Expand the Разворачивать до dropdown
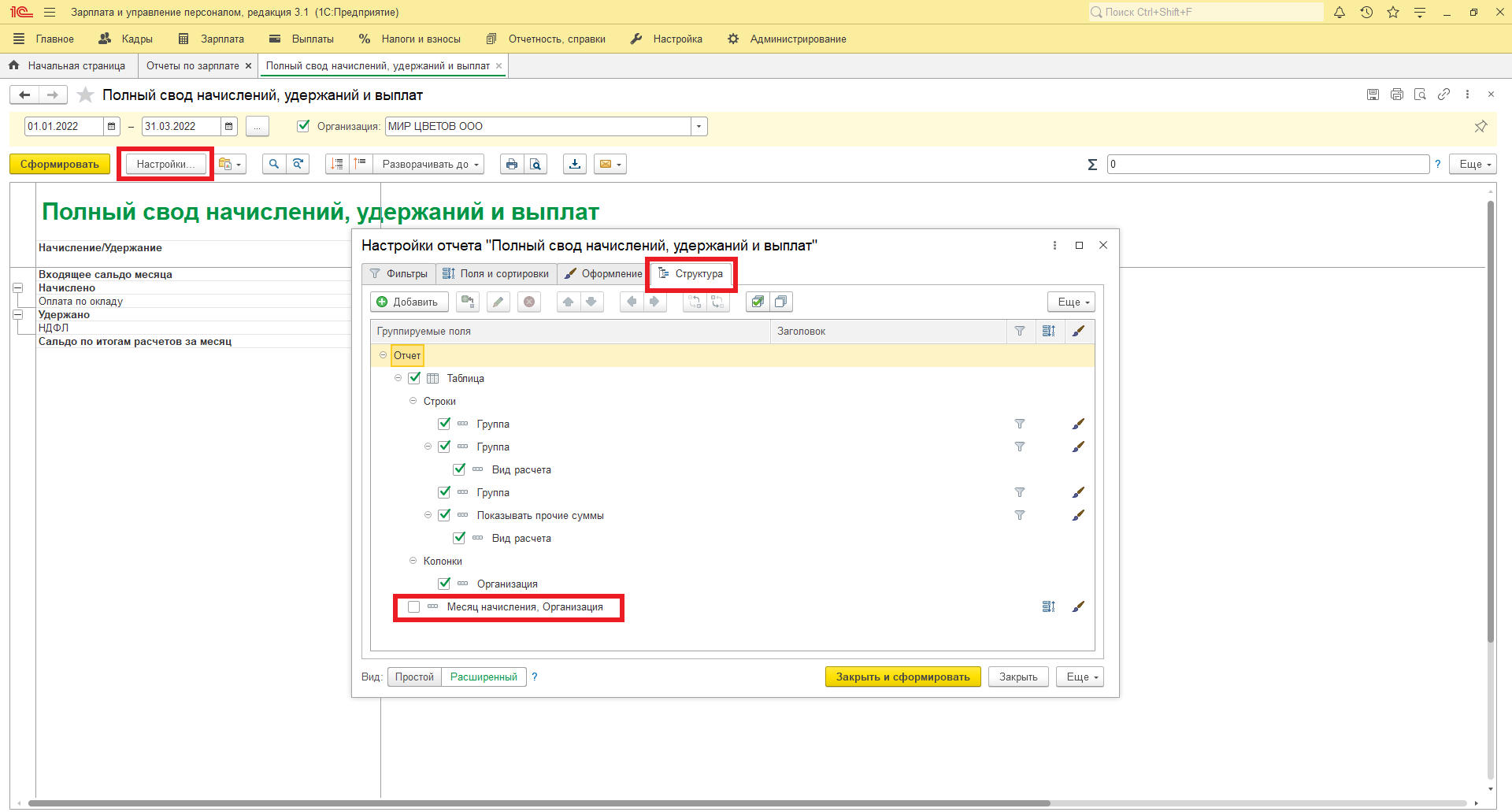The width and height of the screenshot is (1512, 812). [430, 164]
